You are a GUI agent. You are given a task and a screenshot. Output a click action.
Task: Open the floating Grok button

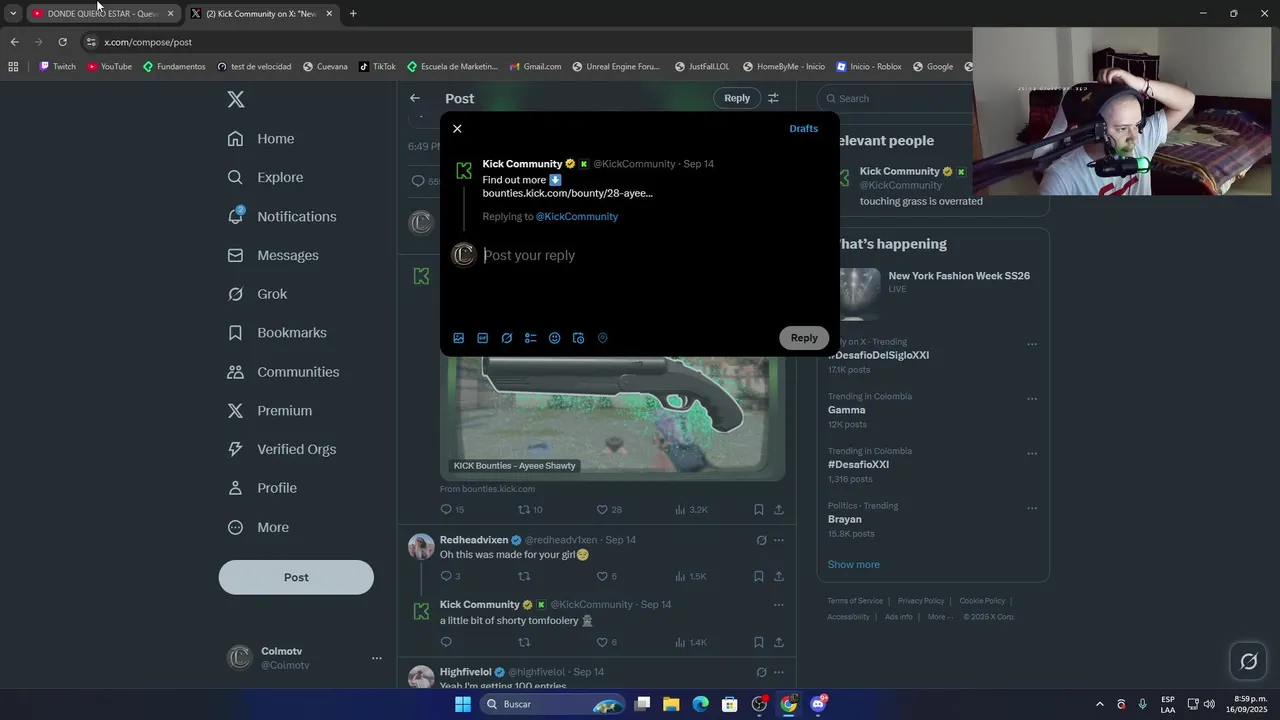[1249, 661]
